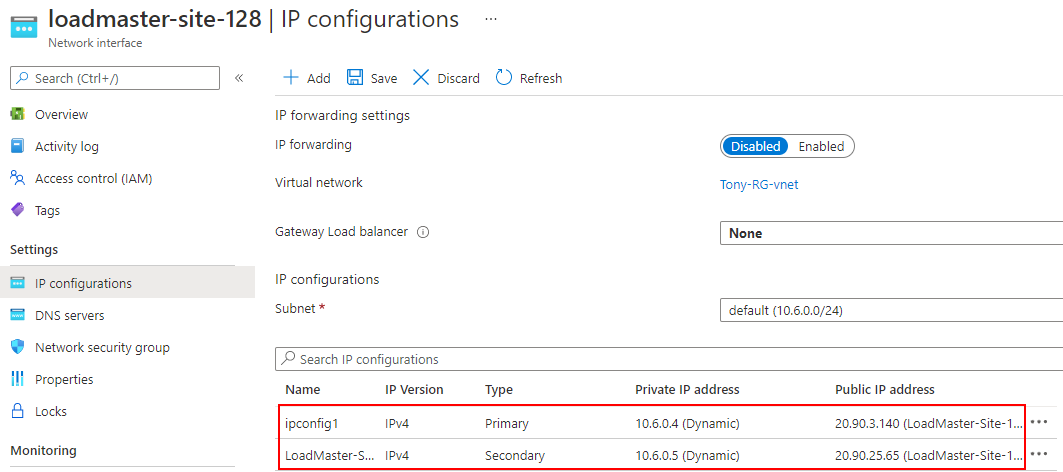The width and height of the screenshot is (1063, 472).
Task: Click the Add plus icon
Action: tap(291, 77)
